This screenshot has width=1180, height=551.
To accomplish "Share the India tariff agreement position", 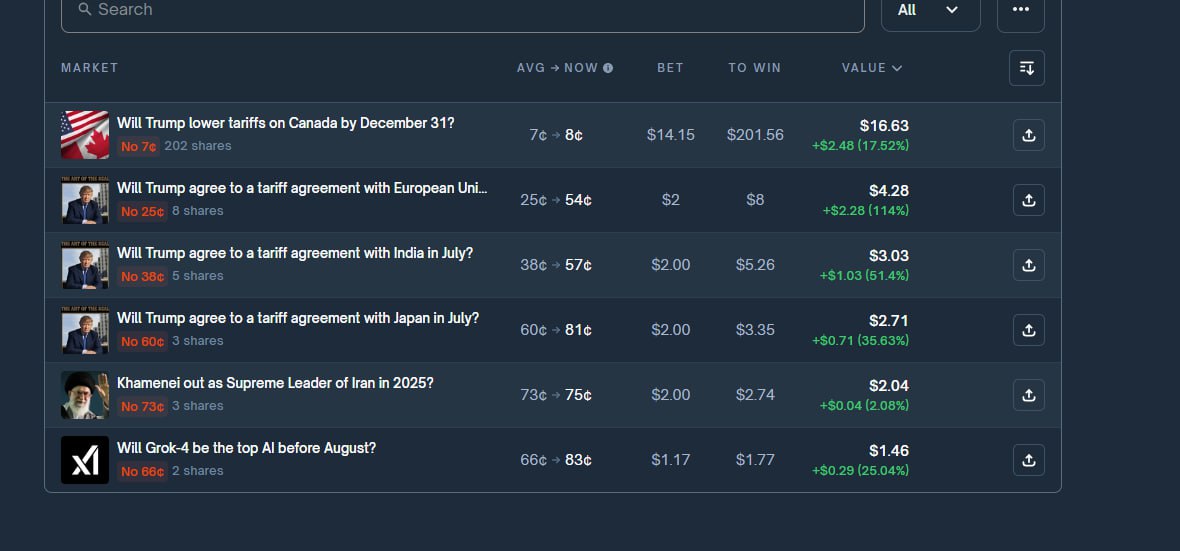I will click(x=1028, y=265).
